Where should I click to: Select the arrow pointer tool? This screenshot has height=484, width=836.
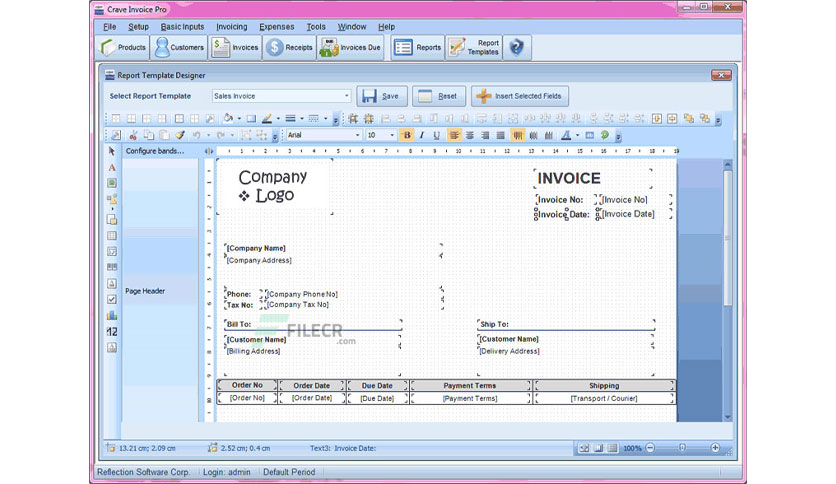(x=111, y=151)
